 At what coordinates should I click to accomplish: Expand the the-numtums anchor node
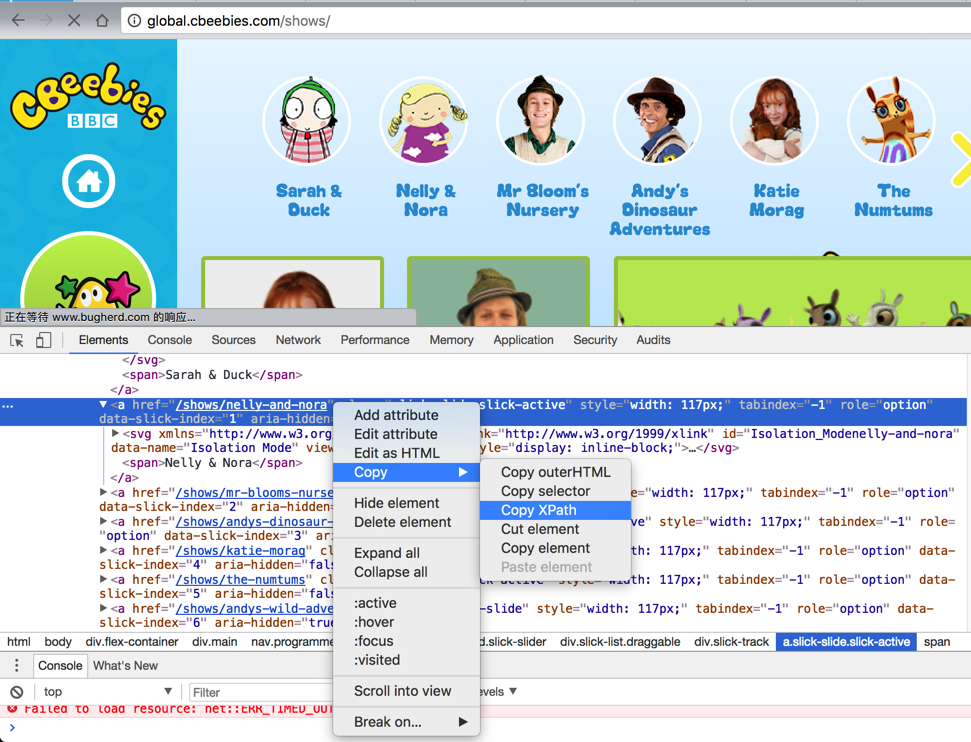[103, 580]
